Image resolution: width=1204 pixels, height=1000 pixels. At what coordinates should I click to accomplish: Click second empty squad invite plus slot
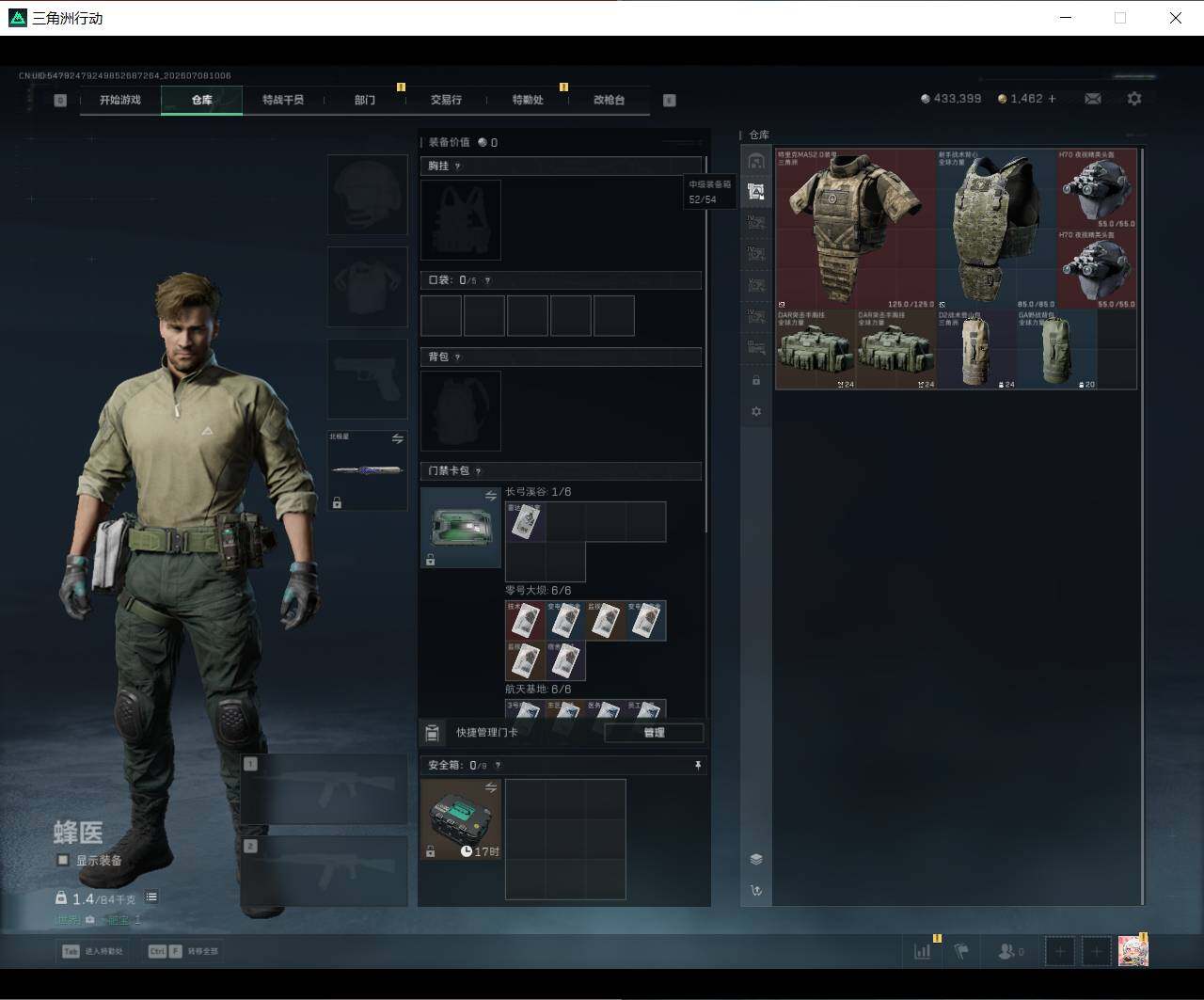tap(1097, 951)
